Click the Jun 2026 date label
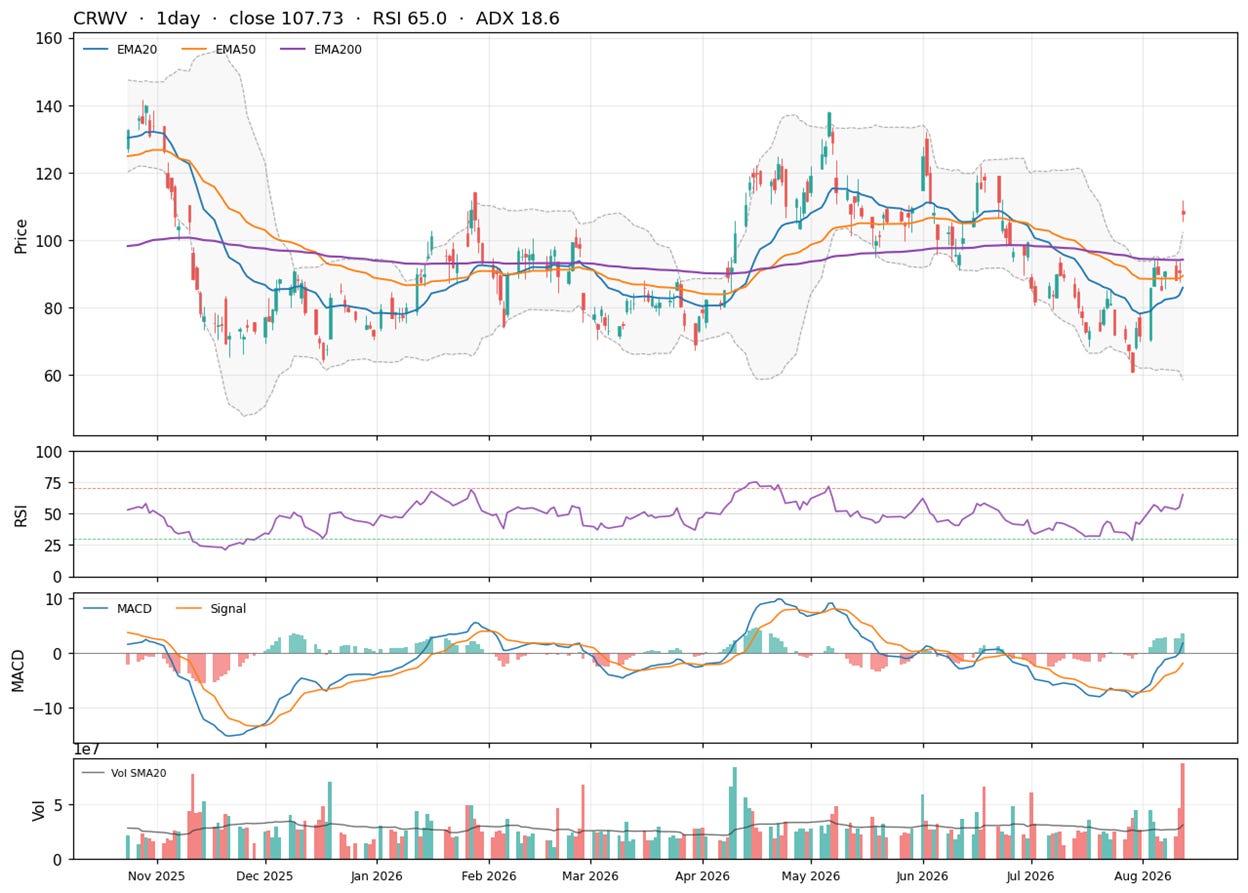Viewport: 1248px width, 893px height. point(921,875)
